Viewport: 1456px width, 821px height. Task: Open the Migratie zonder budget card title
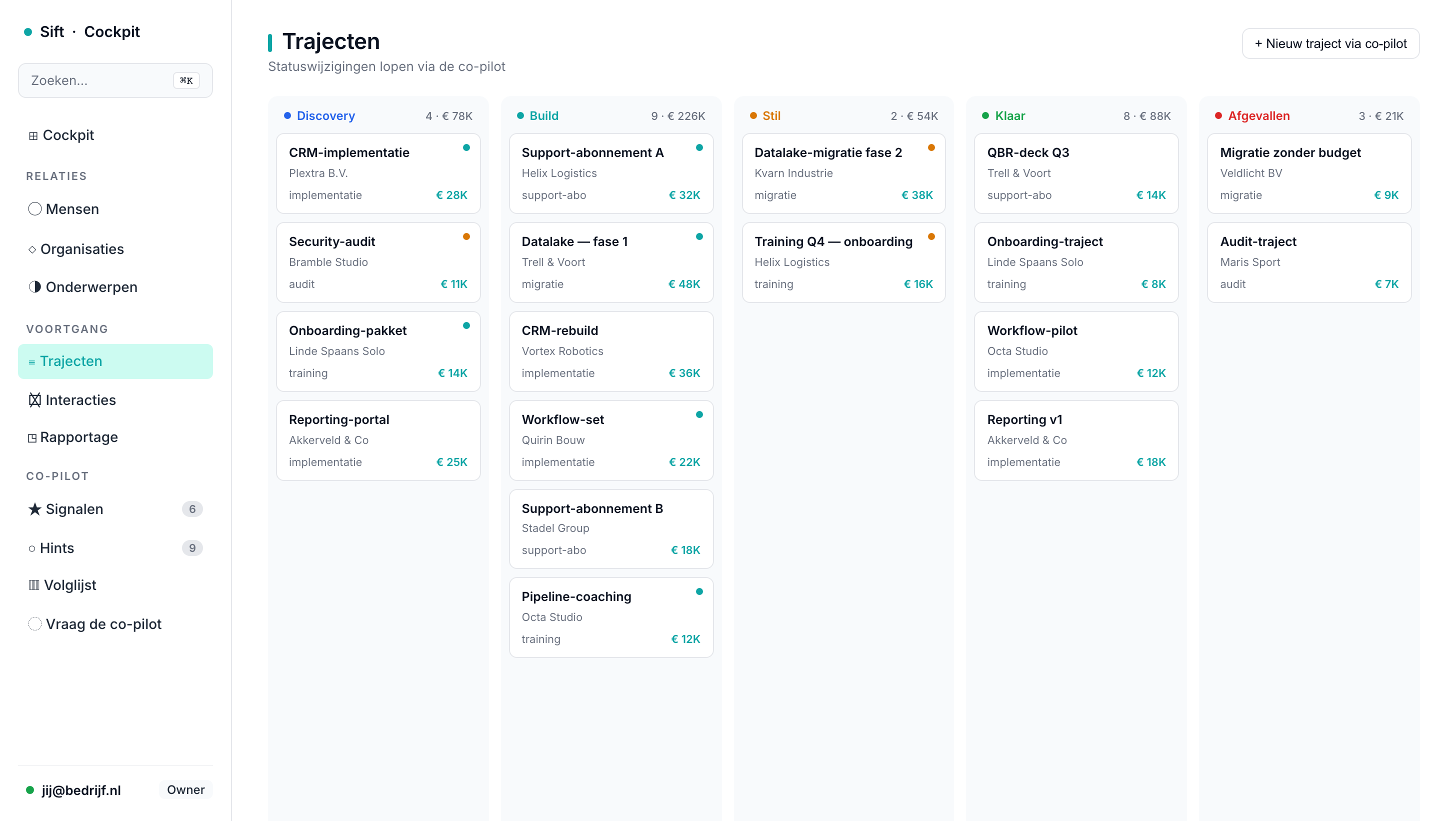tap(1290, 152)
